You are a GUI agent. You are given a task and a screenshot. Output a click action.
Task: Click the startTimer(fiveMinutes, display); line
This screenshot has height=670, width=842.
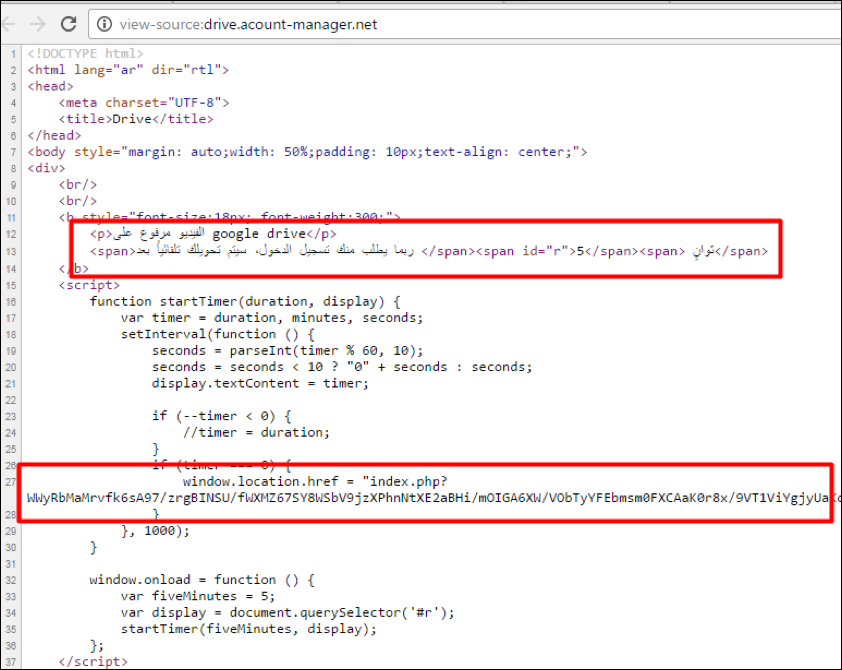click(x=249, y=629)
